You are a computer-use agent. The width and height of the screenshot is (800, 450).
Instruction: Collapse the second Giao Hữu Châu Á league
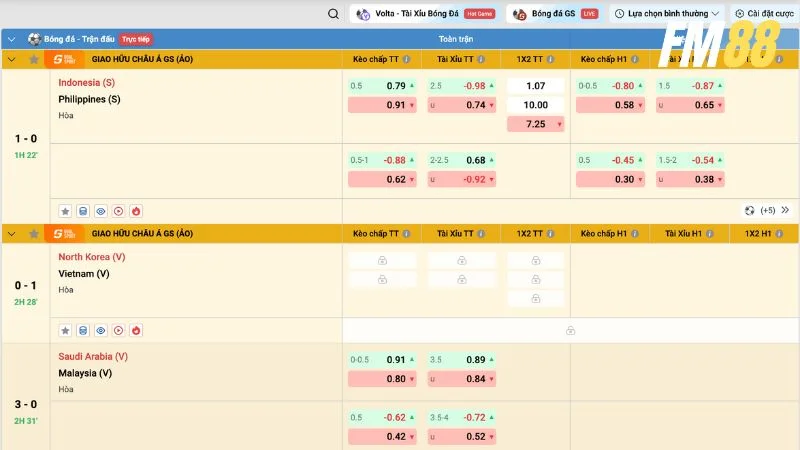[11, 233]
